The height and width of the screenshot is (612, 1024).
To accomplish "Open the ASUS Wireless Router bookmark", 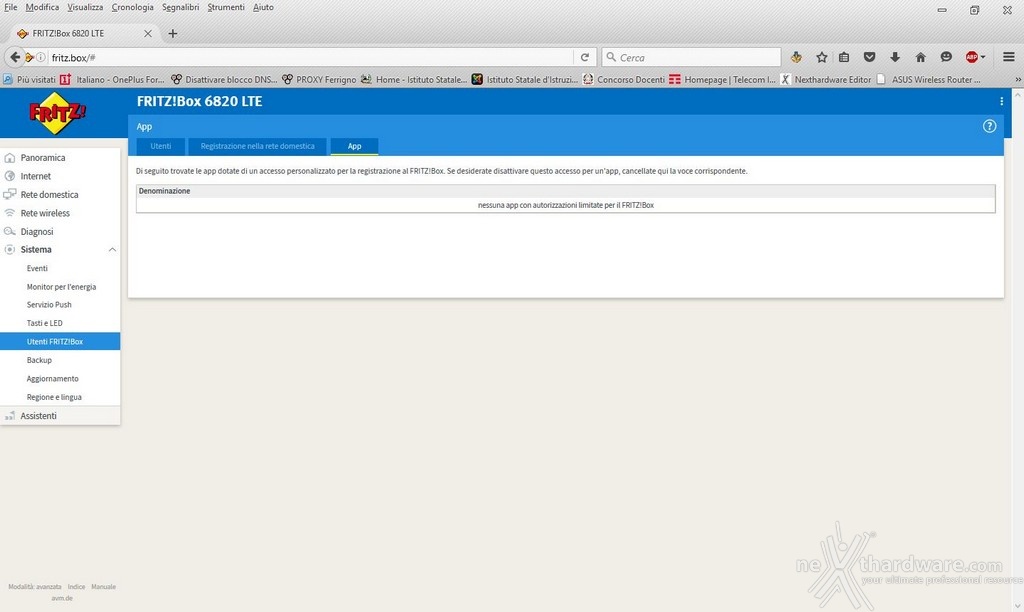I will click(x=928, y=80).
